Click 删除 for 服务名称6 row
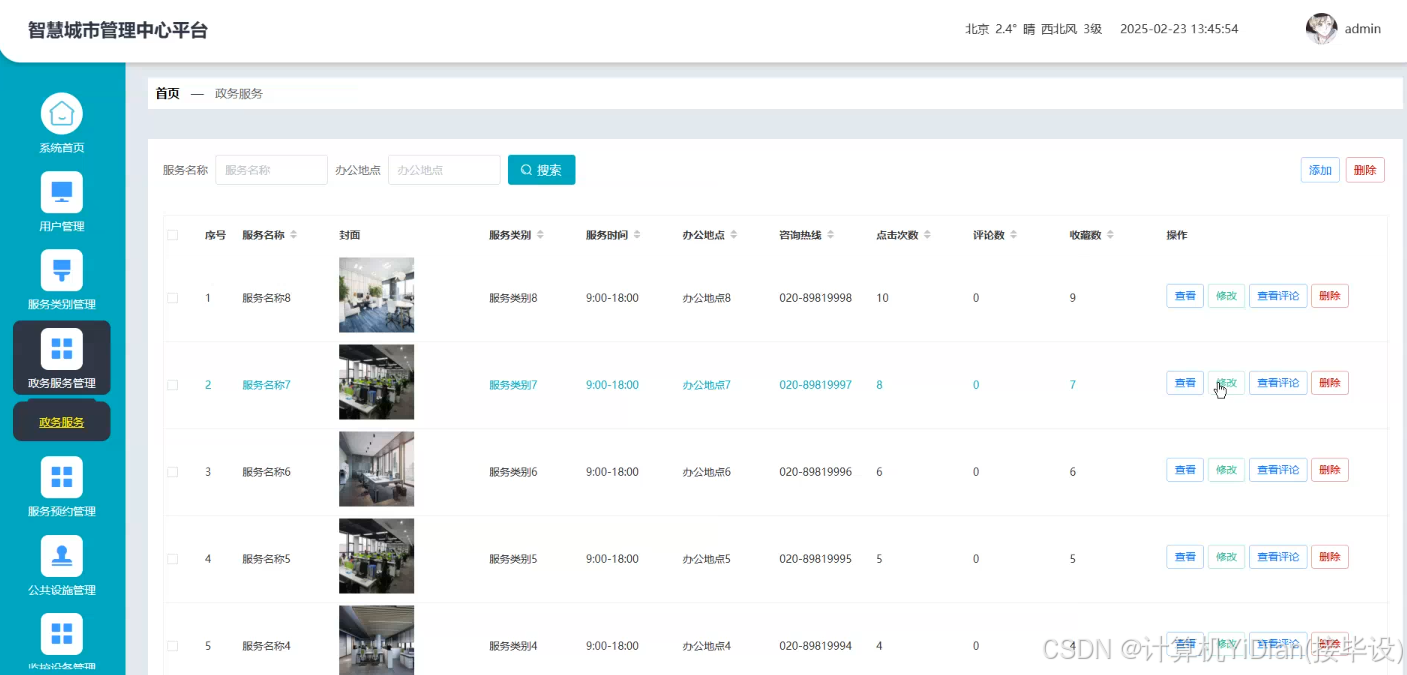This screenshot has height=675, width=1407. coord(1329,470)
